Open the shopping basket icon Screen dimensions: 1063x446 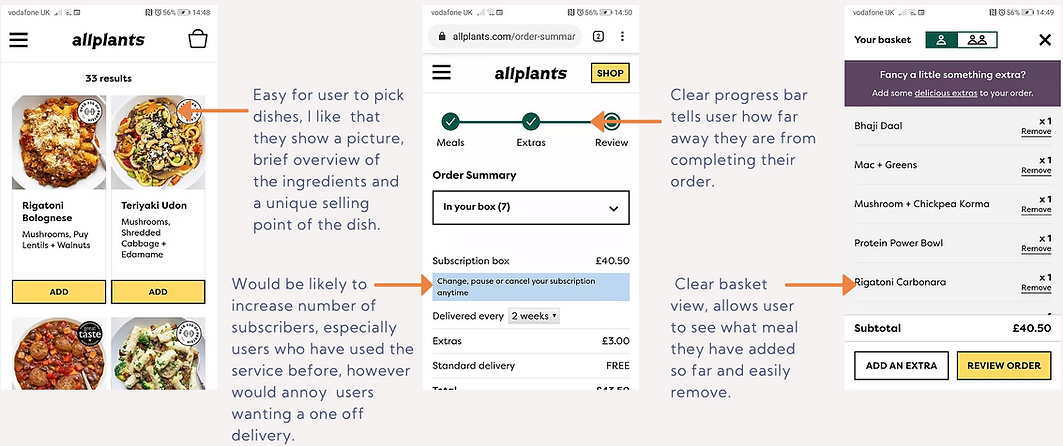point(198,39)
